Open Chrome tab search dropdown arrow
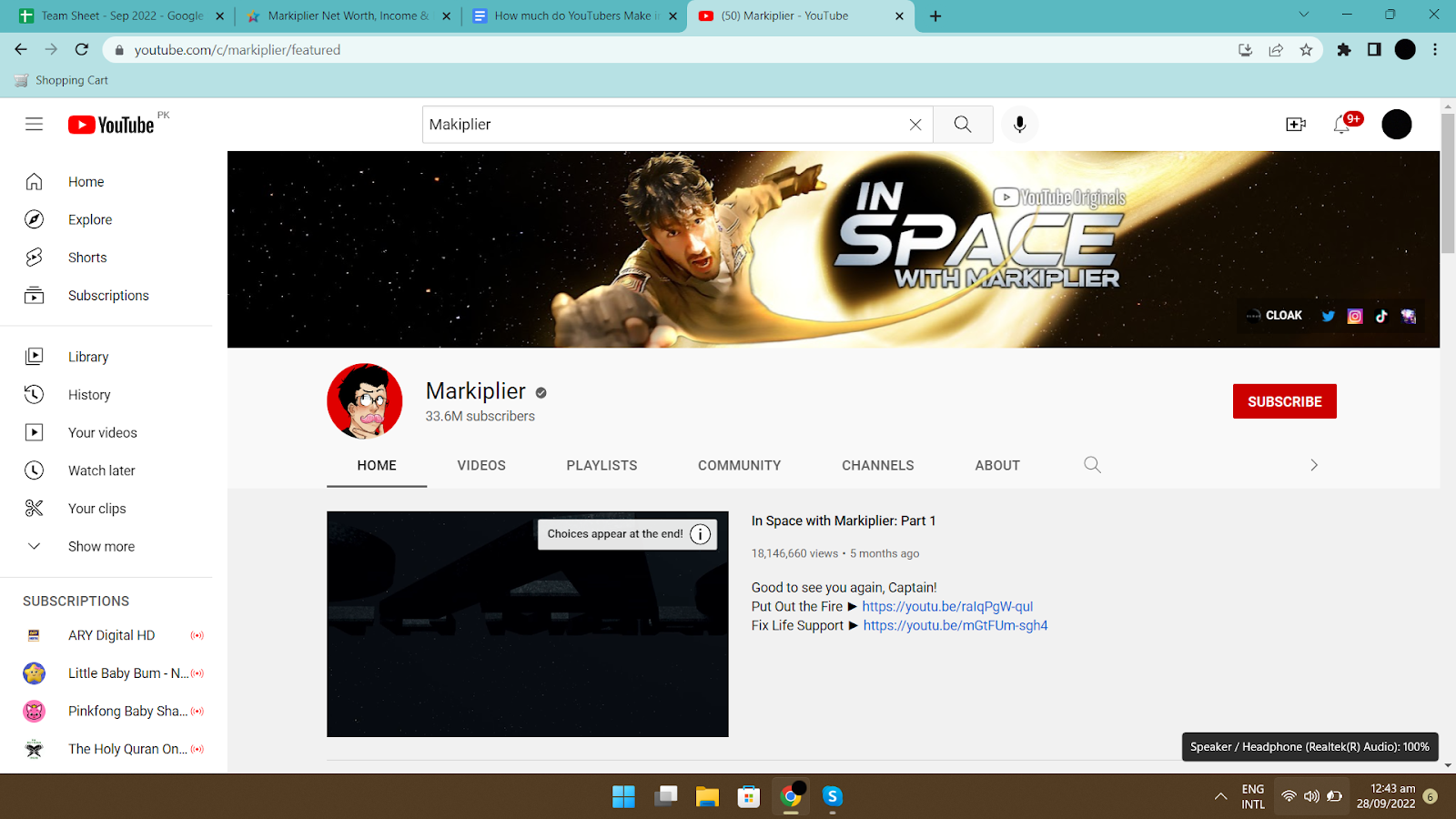Screen dimensions: 1456x819 1303,15
